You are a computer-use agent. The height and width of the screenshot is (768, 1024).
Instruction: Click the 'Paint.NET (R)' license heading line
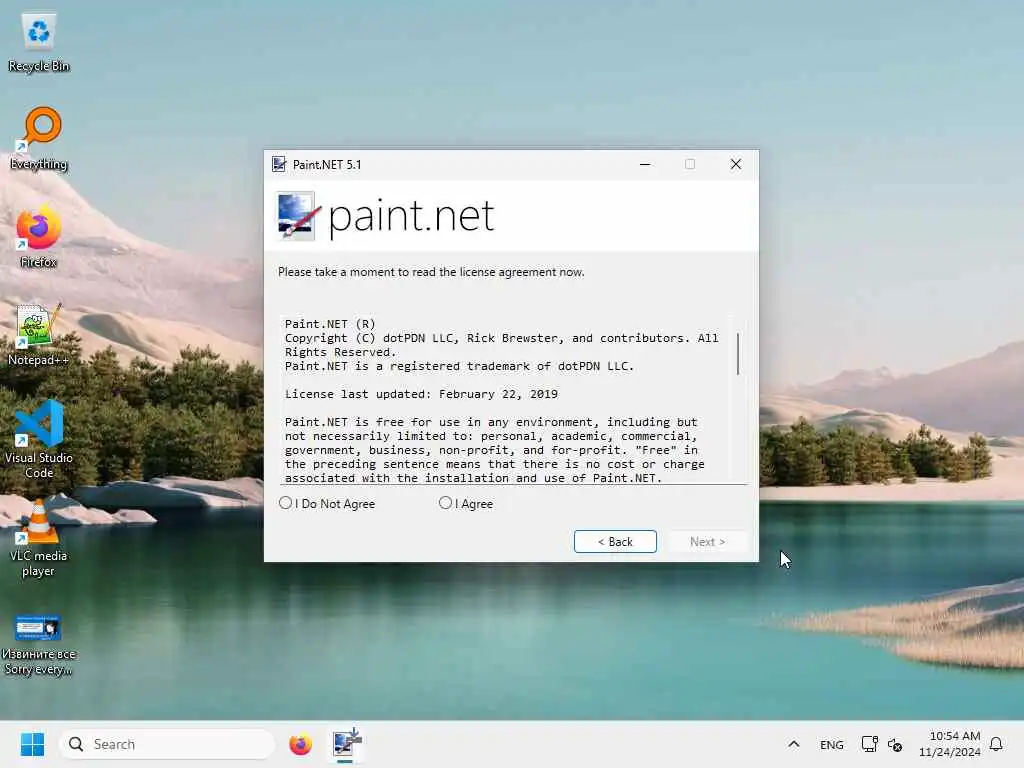[x=330, y=324]
